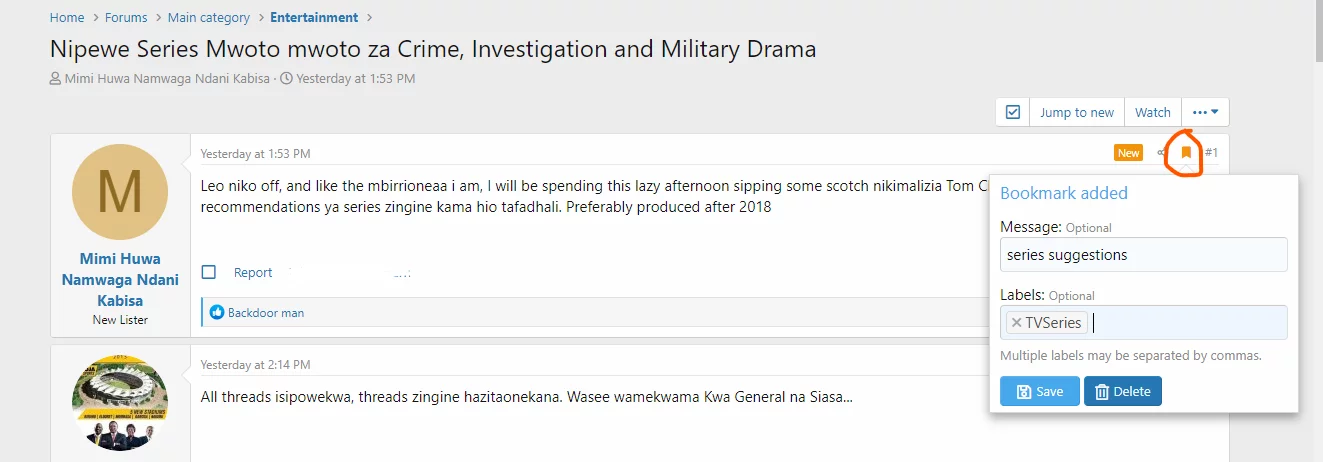Click the share icon next to the bookmark
This screenshot has width=1323, height=462.
(1162, 153)
